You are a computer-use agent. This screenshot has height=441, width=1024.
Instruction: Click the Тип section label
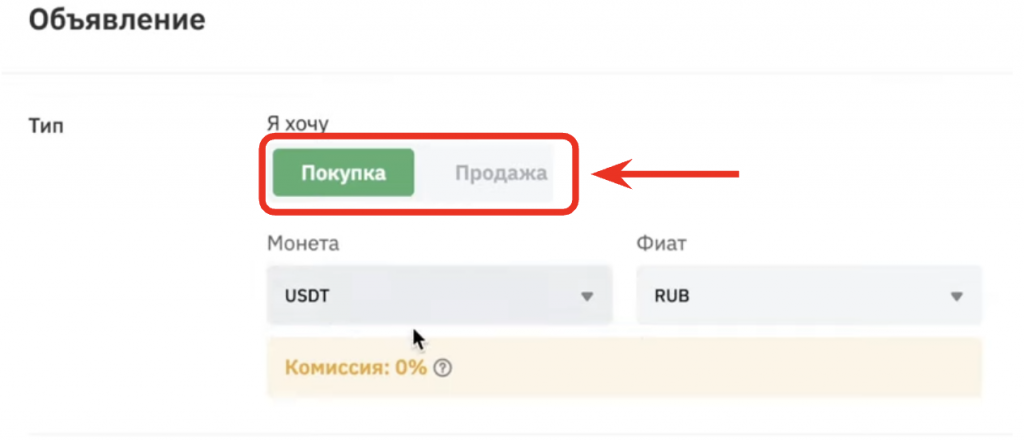(x=46, y=126)
